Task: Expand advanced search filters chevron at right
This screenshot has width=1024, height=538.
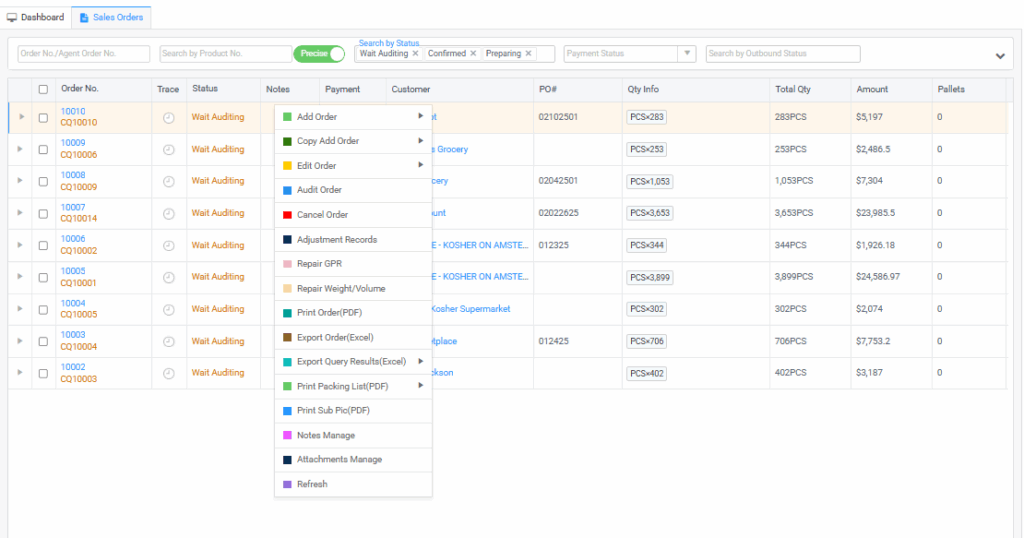Action: tap(1000, 56)
